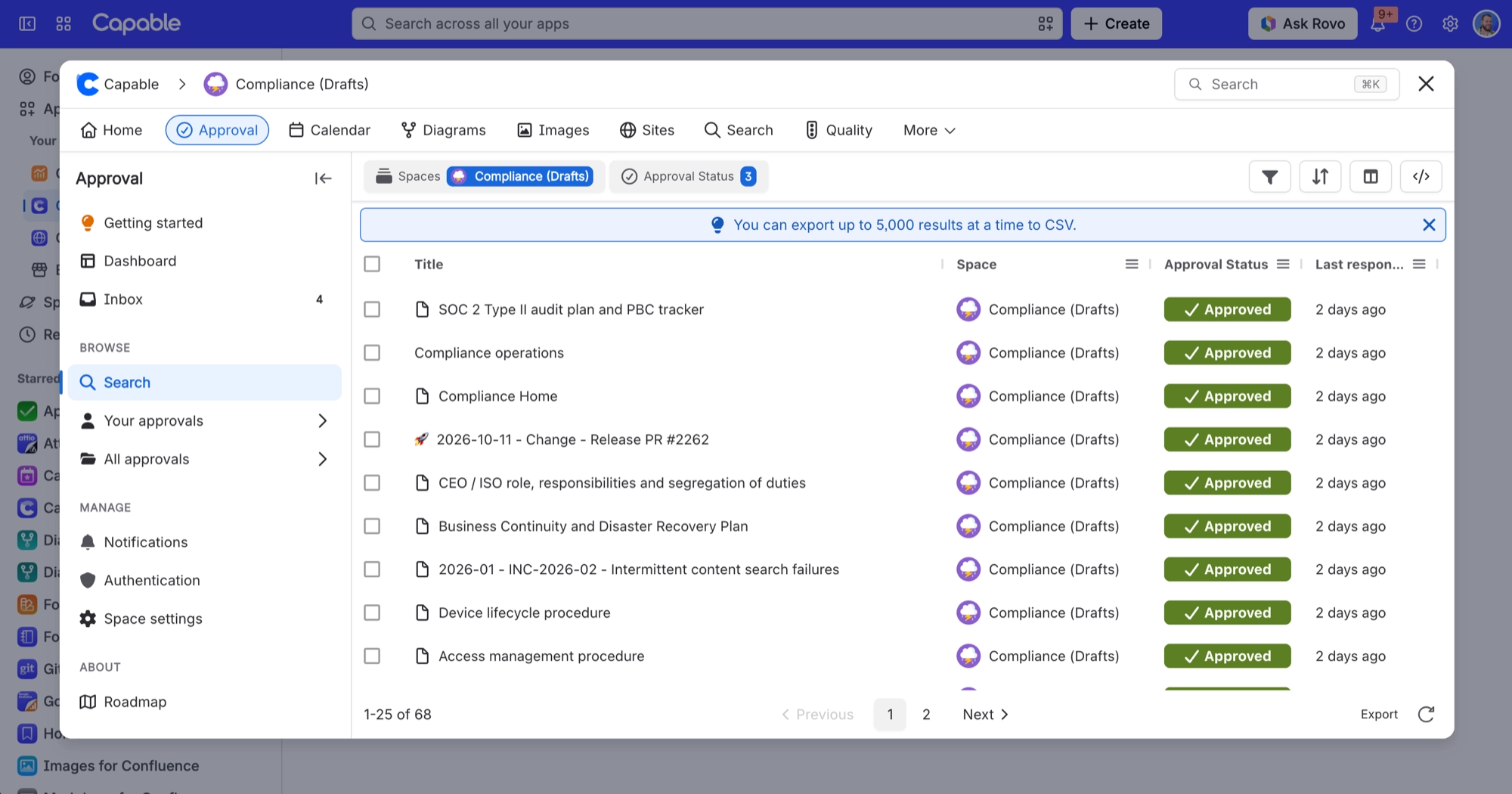The image size is (1512, 794).
Task: Open the Inbox in the sidebar
Action: pos(205,299)
